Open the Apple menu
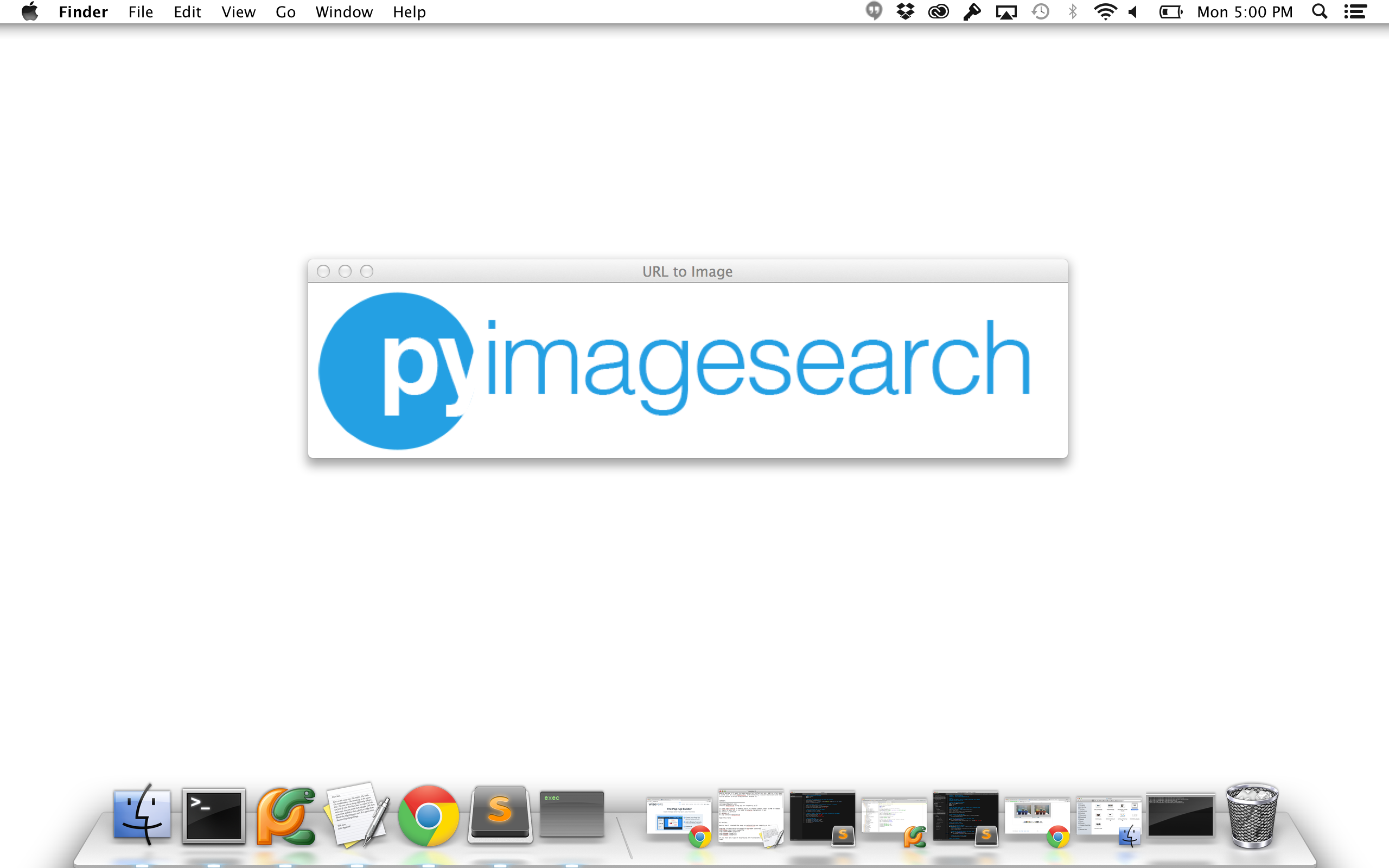This screenshot has width=1389, height=868. coord(30,11)
